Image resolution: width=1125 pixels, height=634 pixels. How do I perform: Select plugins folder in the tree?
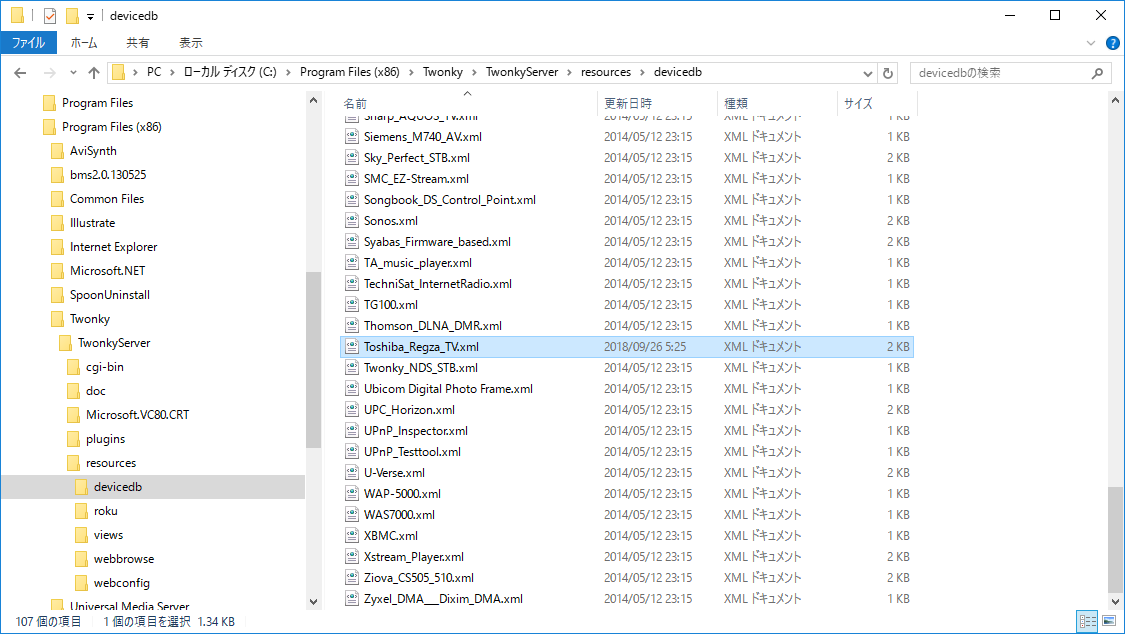click(x=105, y=440)
